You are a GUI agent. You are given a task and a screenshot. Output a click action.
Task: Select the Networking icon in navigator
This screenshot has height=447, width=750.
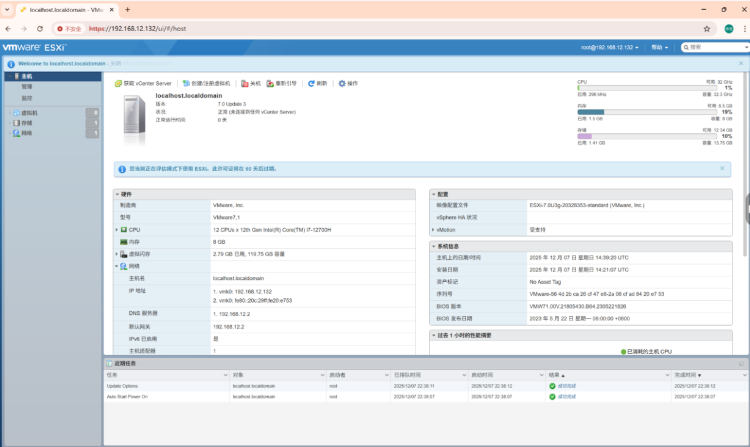click(16, 133)
